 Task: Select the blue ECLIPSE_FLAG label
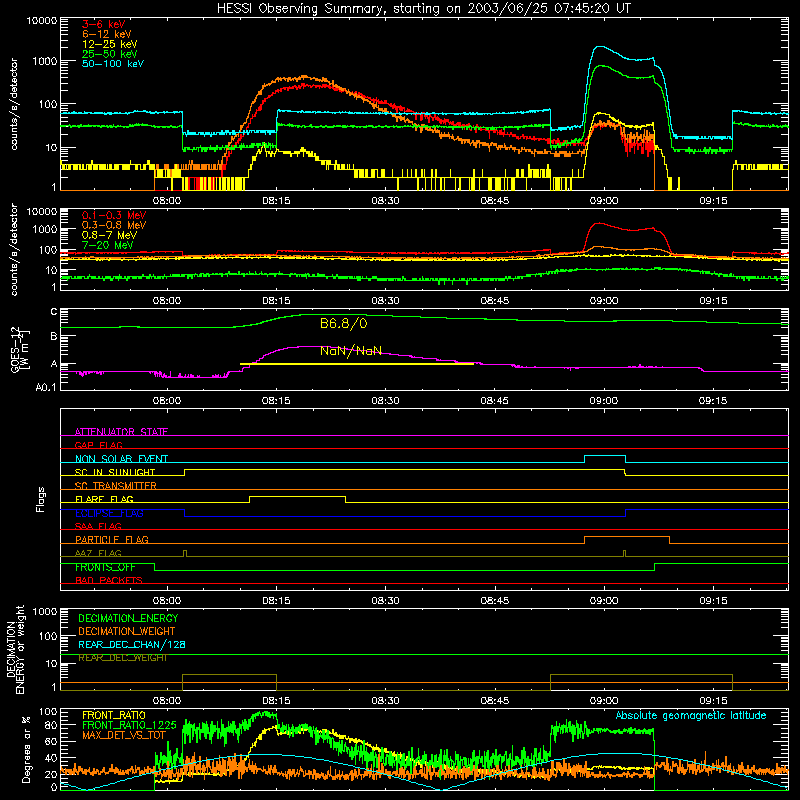pyautogui.click(x=109, y=513)
